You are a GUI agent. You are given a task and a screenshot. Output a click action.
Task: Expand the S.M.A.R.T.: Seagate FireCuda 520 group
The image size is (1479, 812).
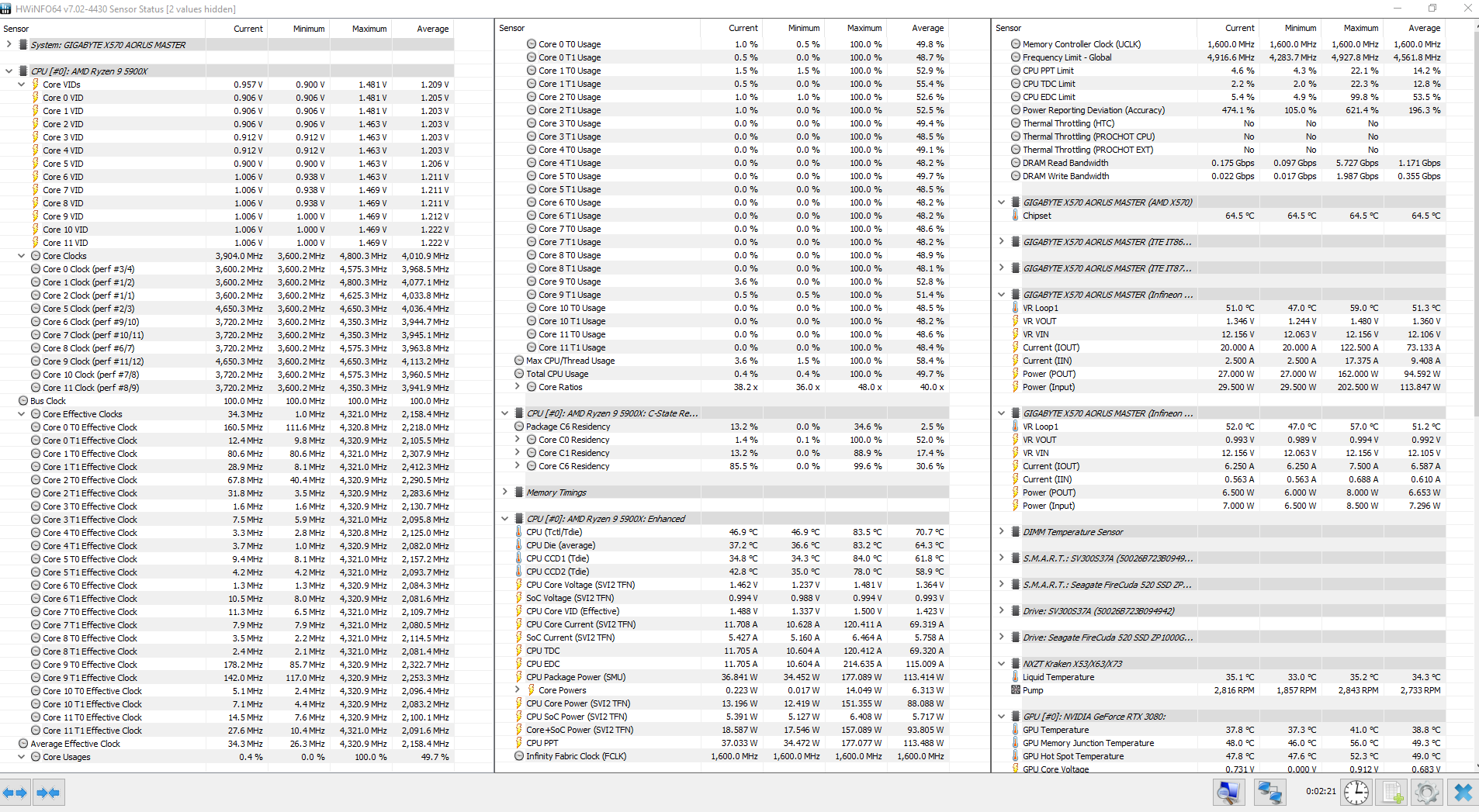click(1001, 585)
